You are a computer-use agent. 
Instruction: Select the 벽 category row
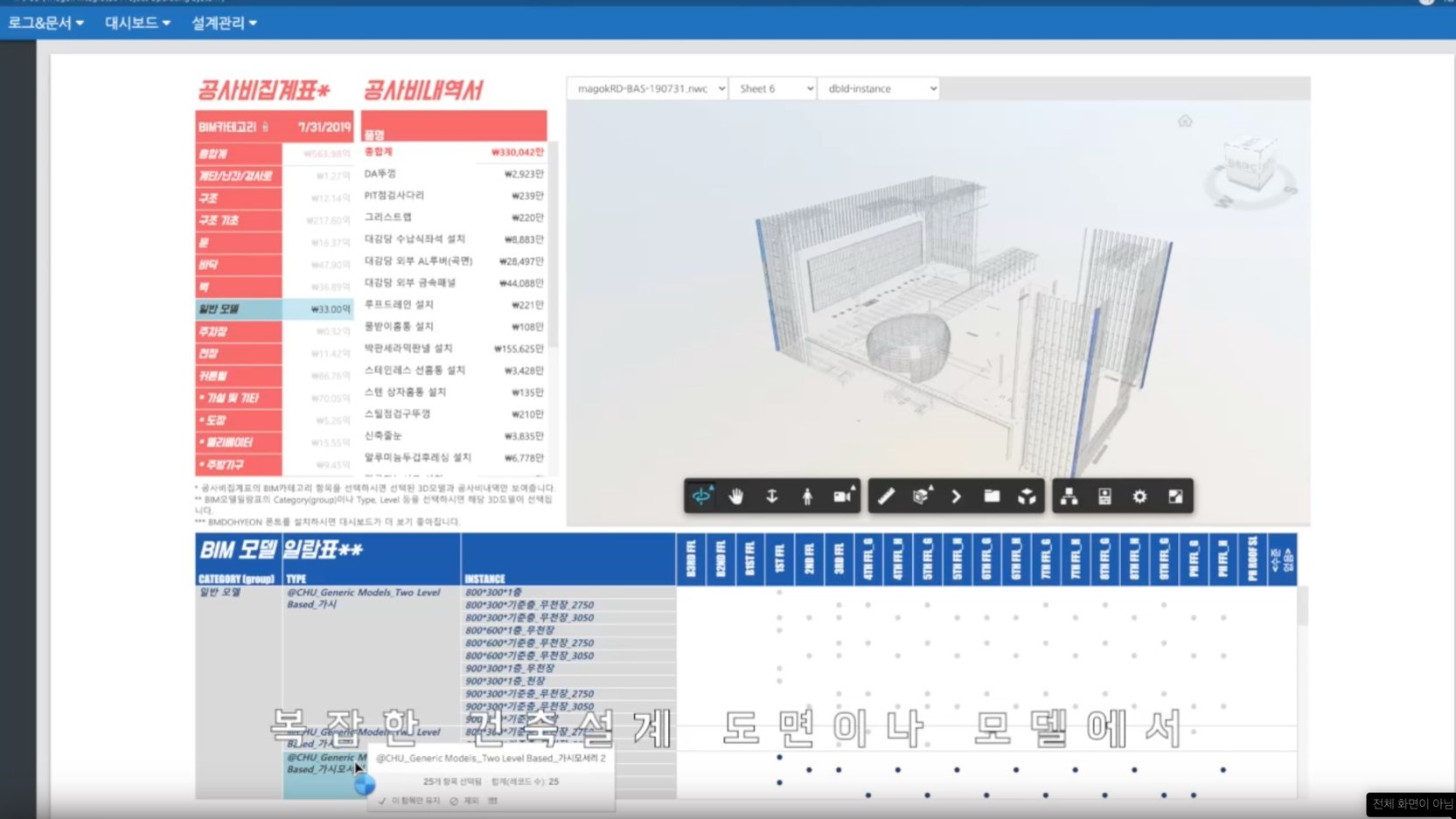274,287
